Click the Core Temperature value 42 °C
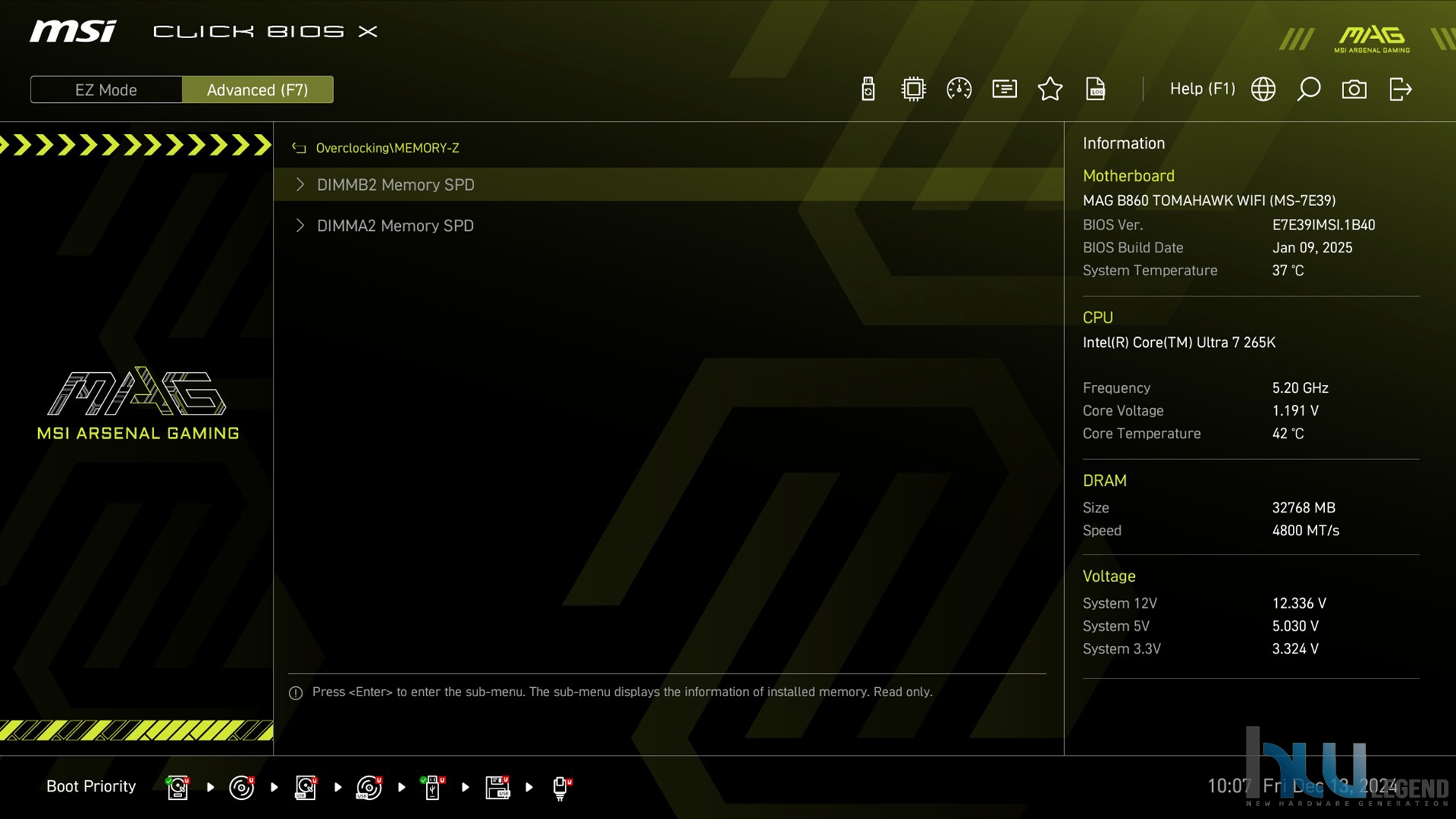Viewport: 1456px width, 819px height. click(1288, 434)
